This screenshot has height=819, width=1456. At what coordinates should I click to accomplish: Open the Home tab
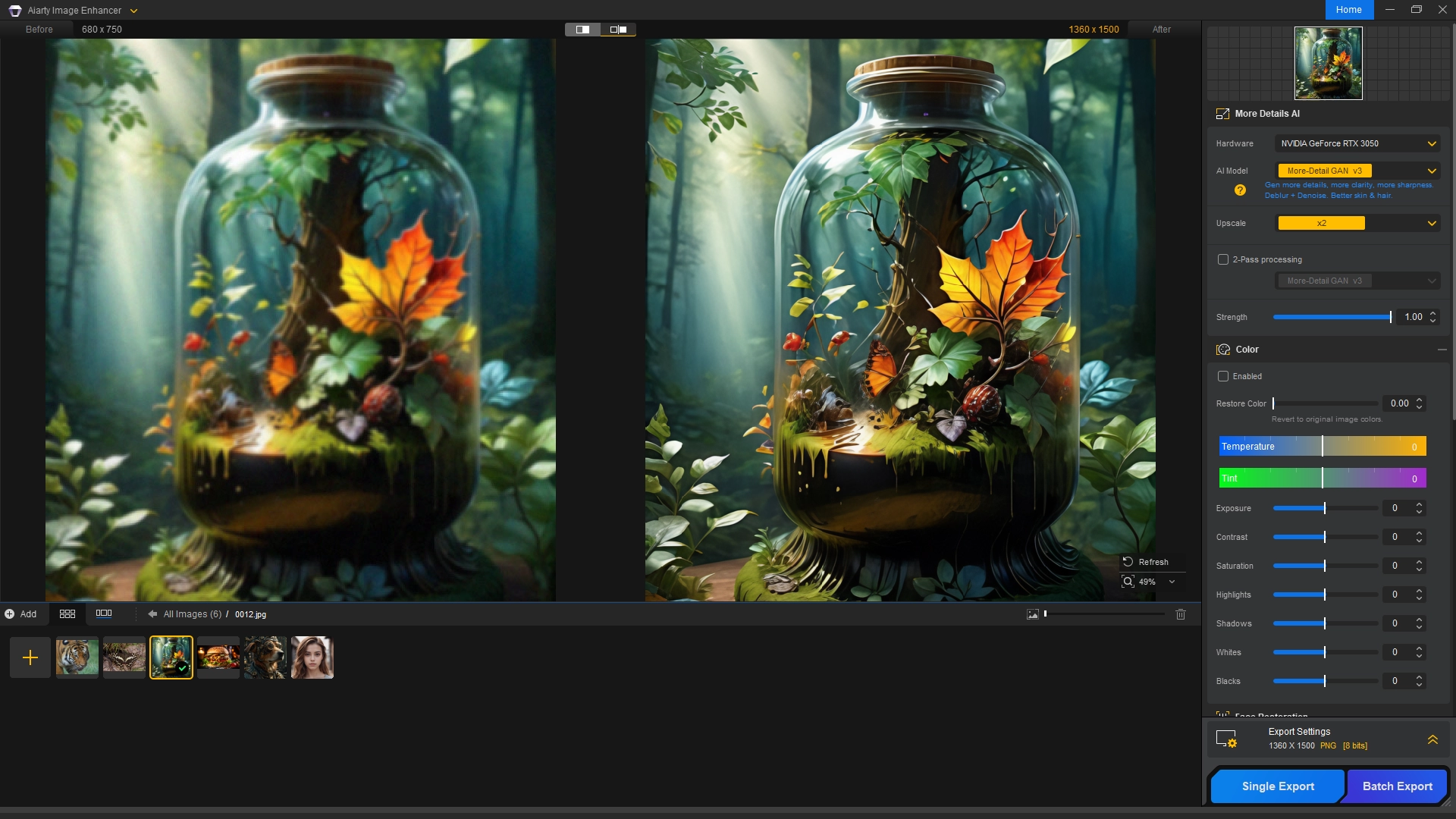[x=1348, y=10]
